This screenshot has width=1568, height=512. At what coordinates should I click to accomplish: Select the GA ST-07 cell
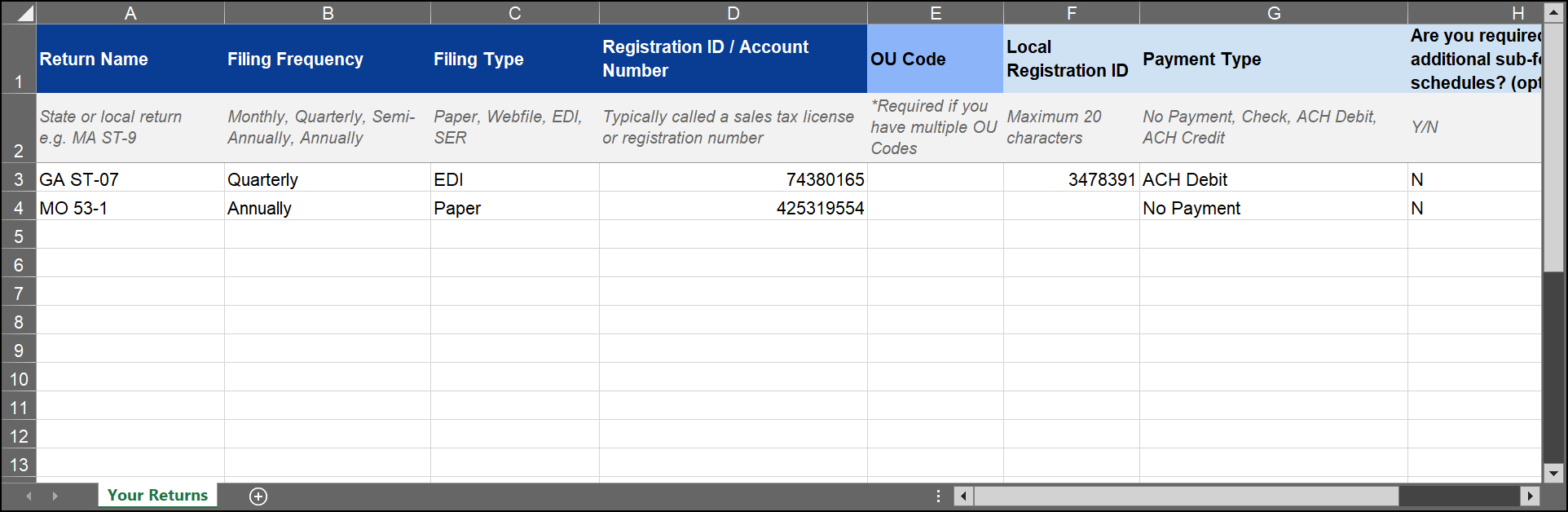130,179
